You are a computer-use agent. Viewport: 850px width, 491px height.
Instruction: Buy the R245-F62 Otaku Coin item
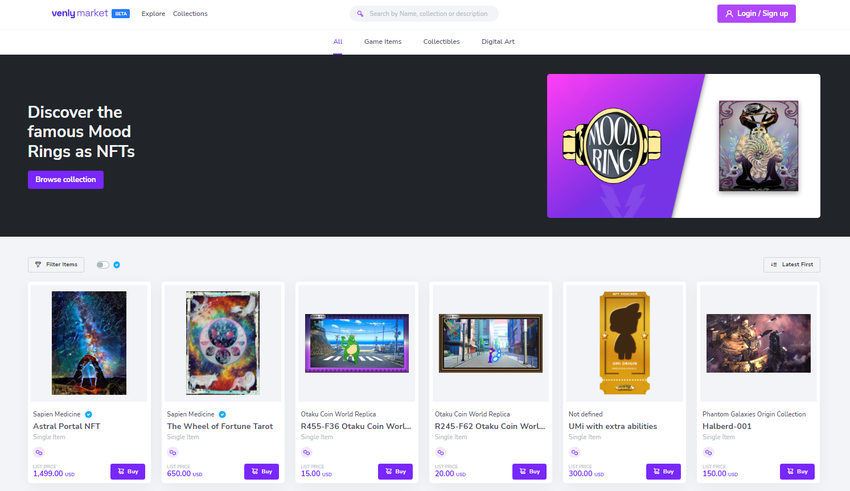click(530, 471)
